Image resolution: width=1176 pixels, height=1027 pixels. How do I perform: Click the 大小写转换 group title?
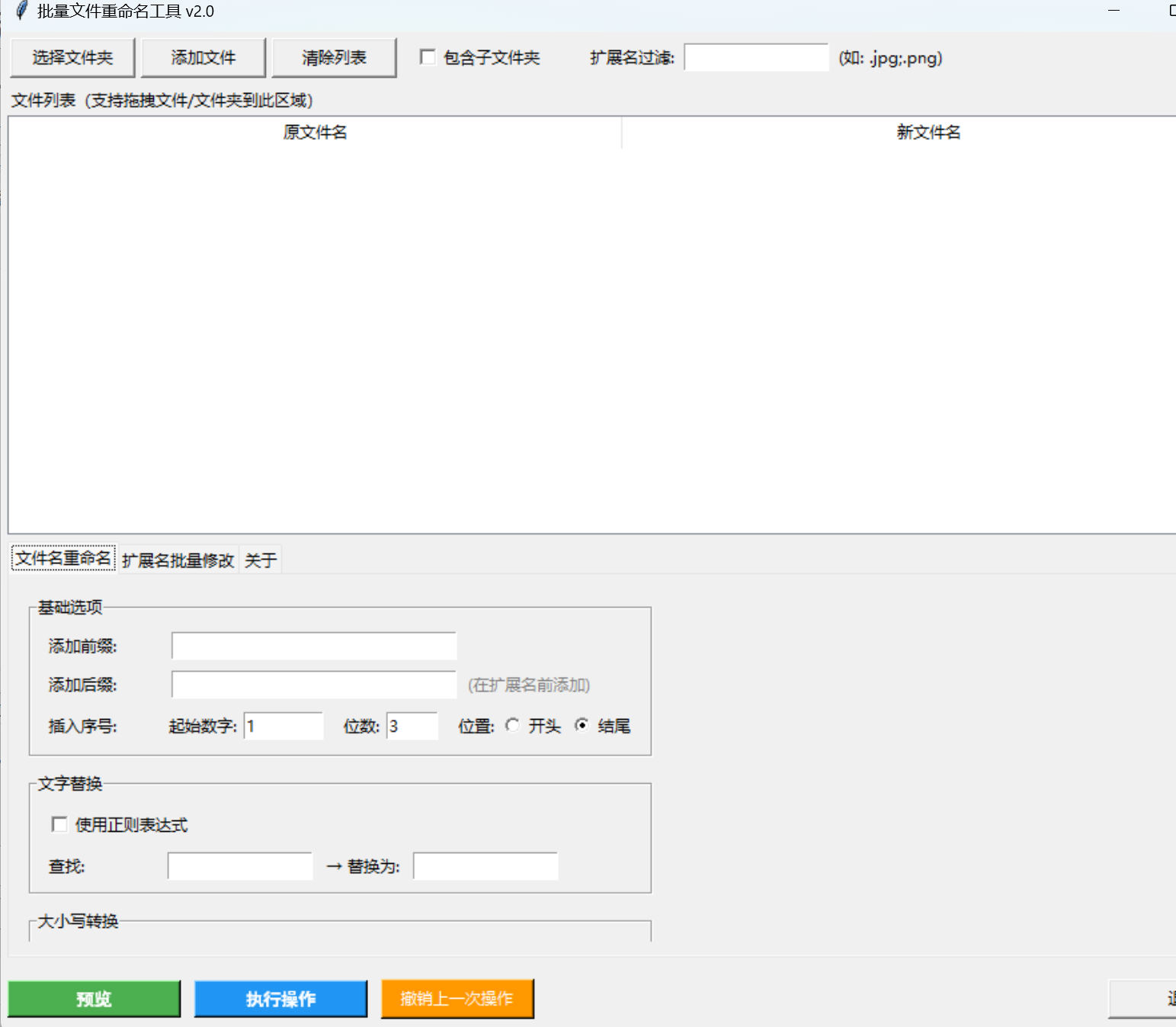point(78,921)
